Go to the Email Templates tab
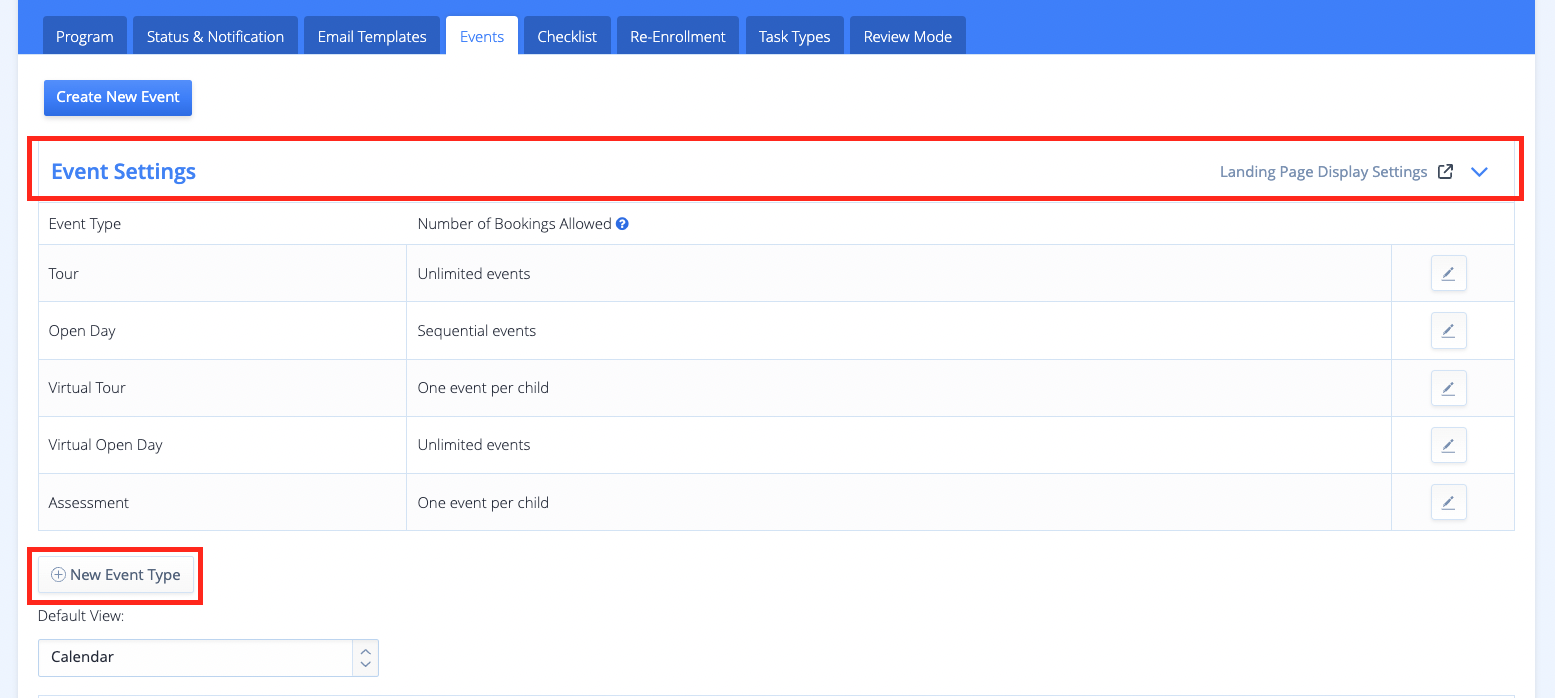This screenshot has width=1555, height=698. pos(372,36)
